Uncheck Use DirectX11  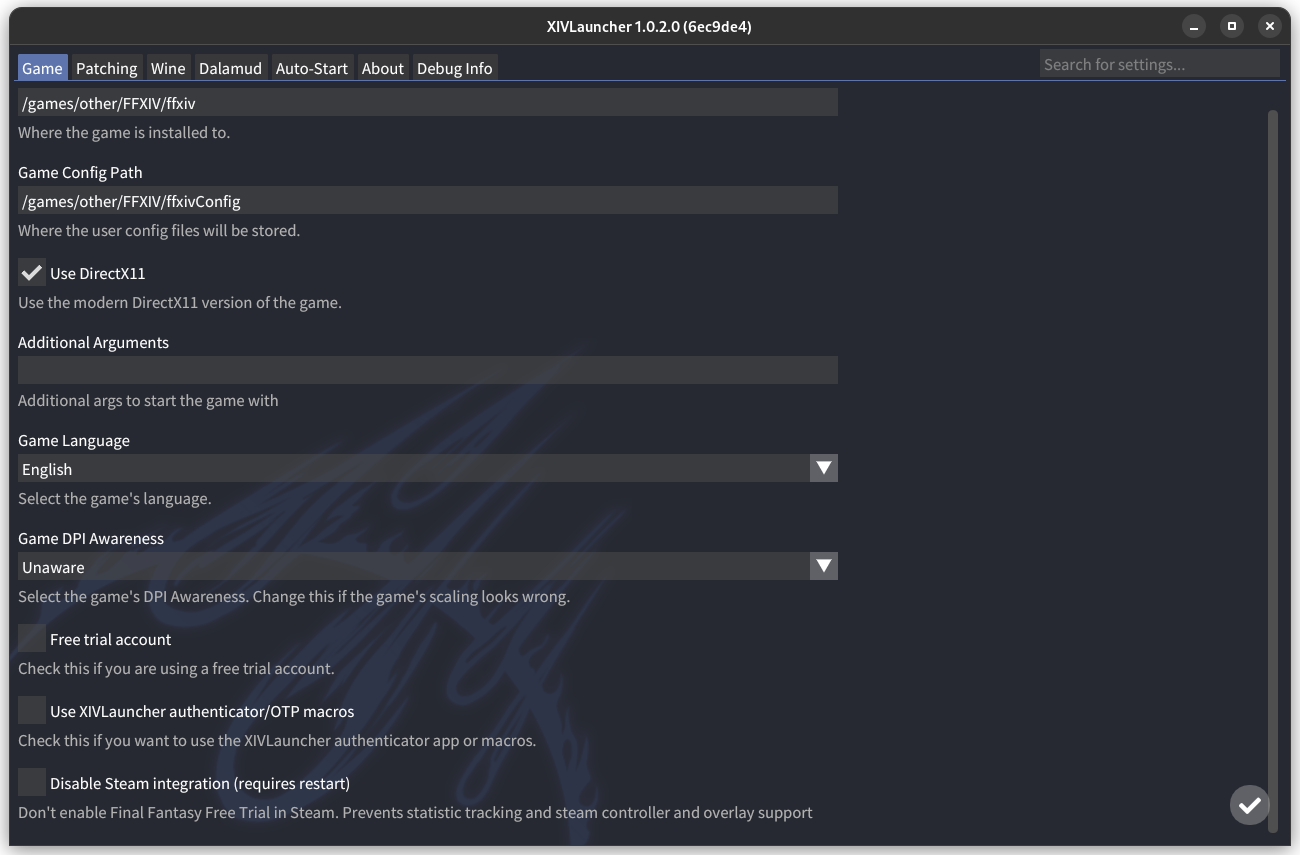pos(31,271)
